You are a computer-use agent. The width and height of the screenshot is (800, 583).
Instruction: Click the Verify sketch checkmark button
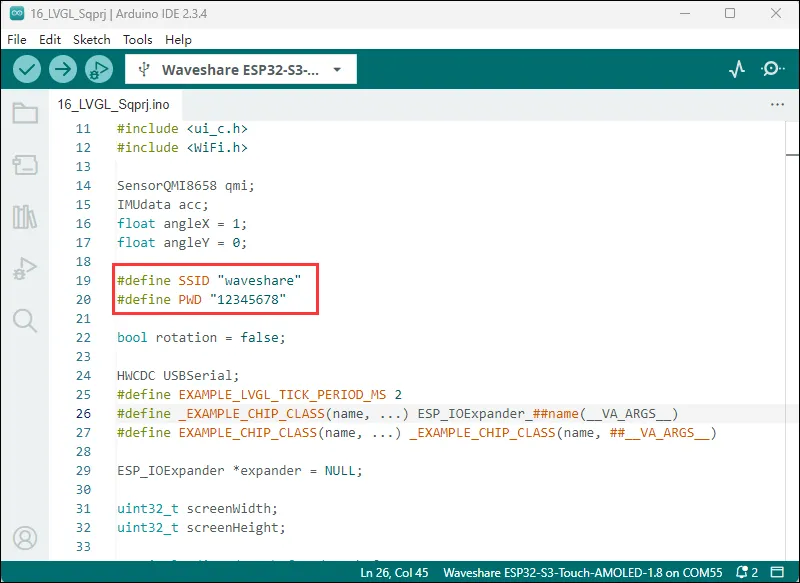point(27,69)
